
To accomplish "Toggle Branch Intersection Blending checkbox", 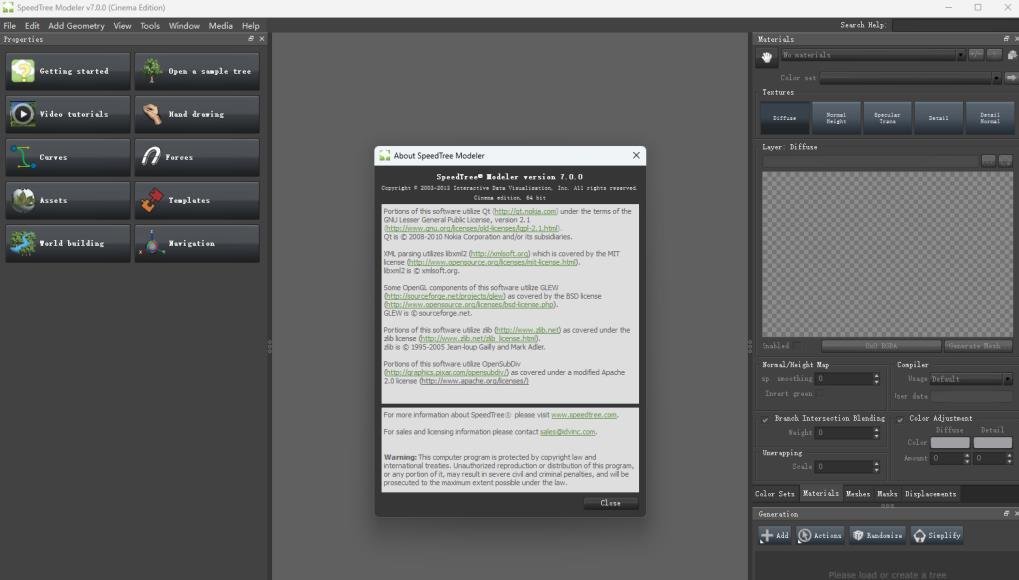I will pos(766,419).
